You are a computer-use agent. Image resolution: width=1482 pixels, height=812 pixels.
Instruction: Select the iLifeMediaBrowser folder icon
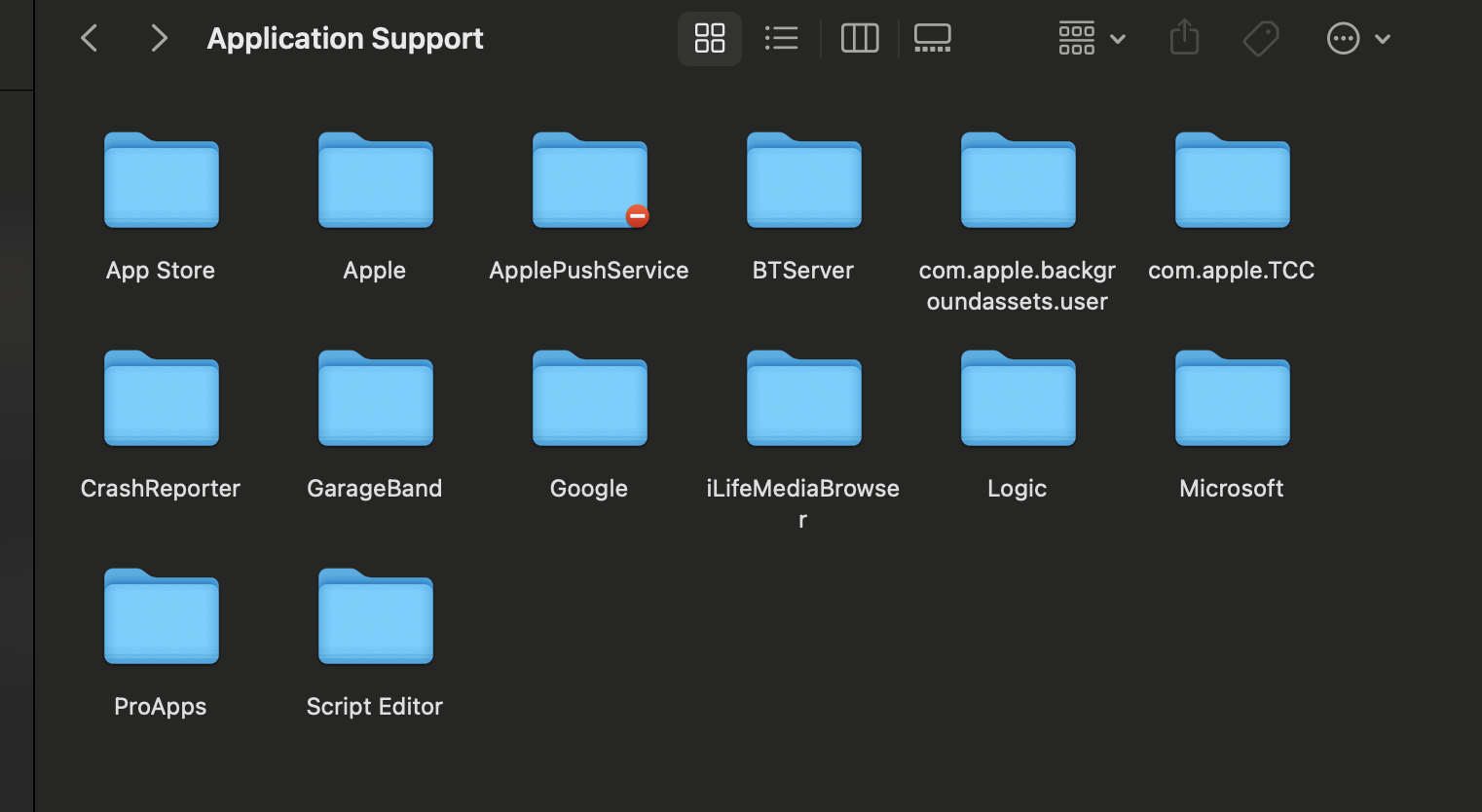click(x=804, y=398)
